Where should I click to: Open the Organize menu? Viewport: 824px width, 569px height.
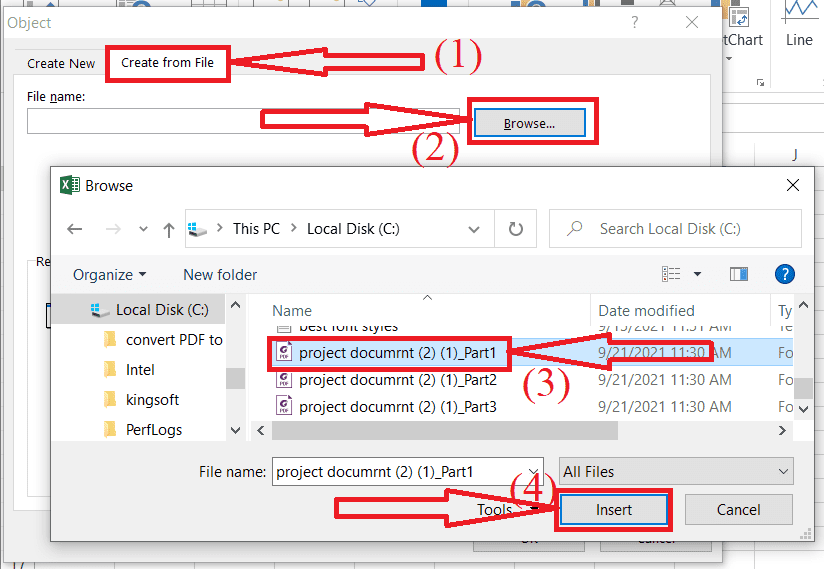point(109,275)
